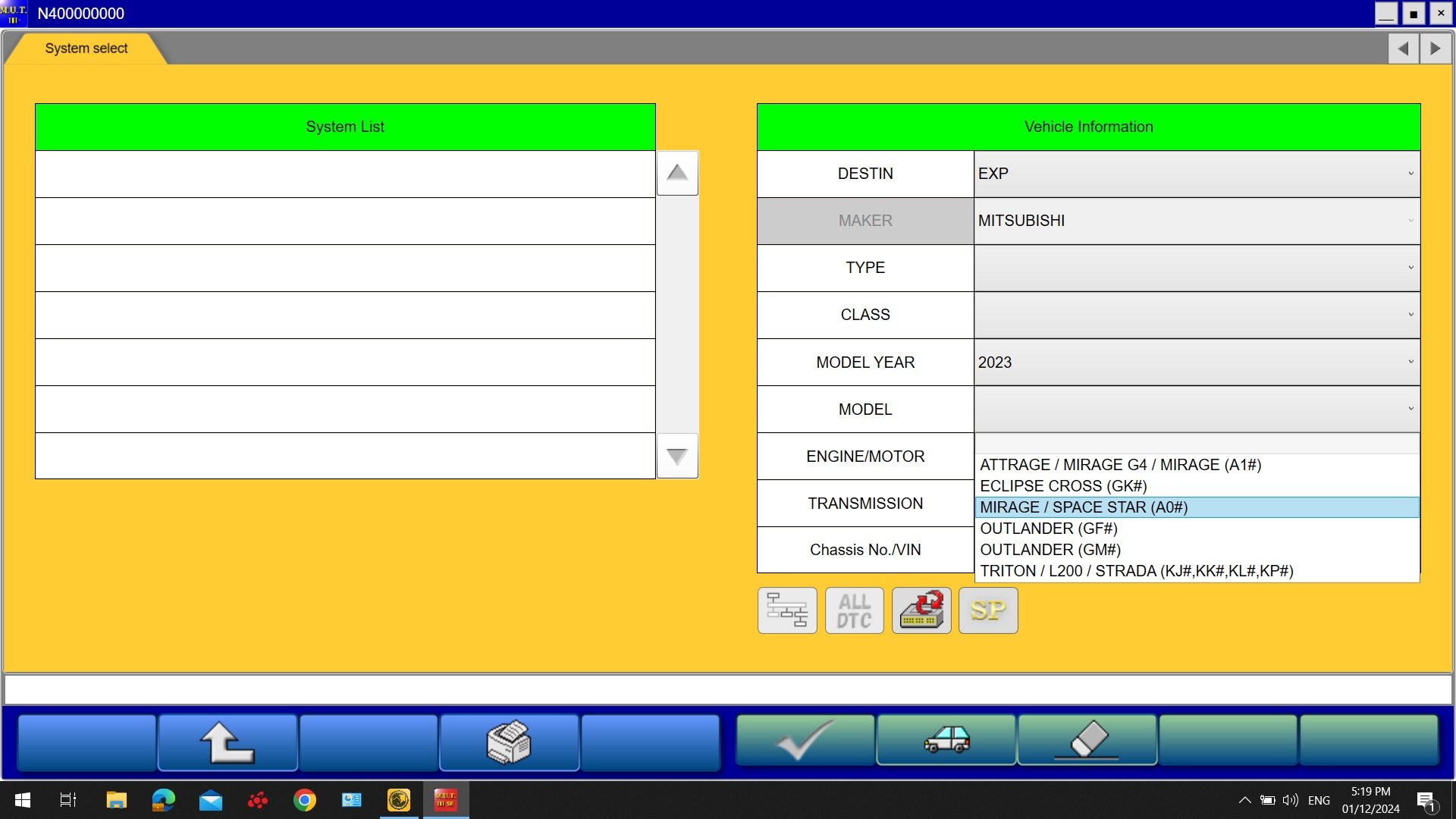Click the yellow round taskbar app icon
The width and height of the screenshot is (1456, 819).
tap(399, 800)
